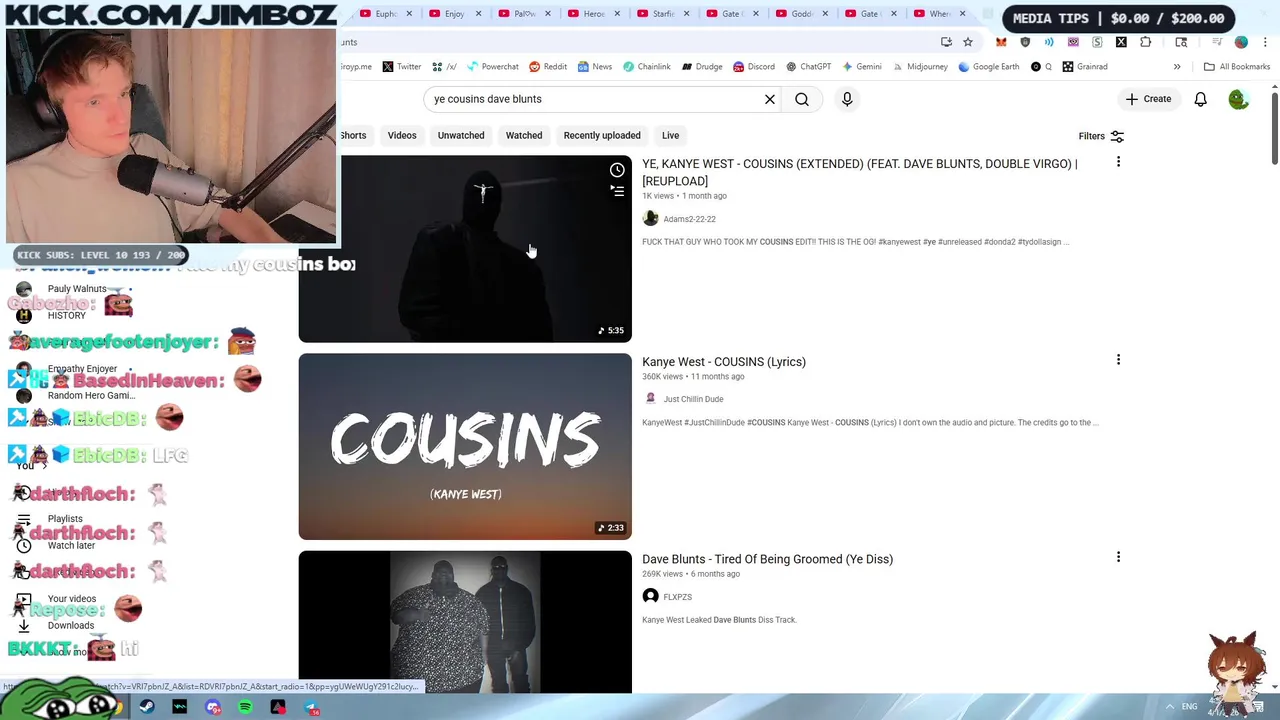Screen dimensions: 1280x720
Task: Open the Grainrad bookmark
Action: point(1085,67)
